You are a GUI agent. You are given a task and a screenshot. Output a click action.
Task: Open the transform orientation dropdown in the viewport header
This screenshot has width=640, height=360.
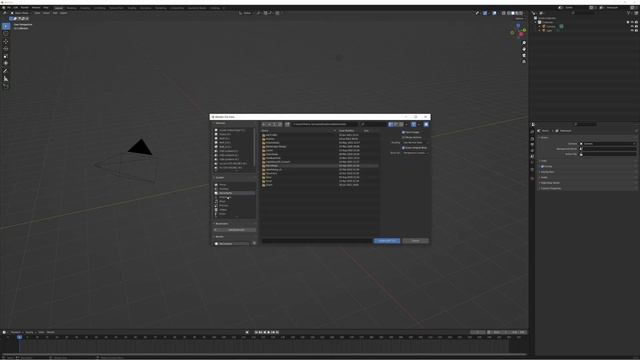pos(247,13)
